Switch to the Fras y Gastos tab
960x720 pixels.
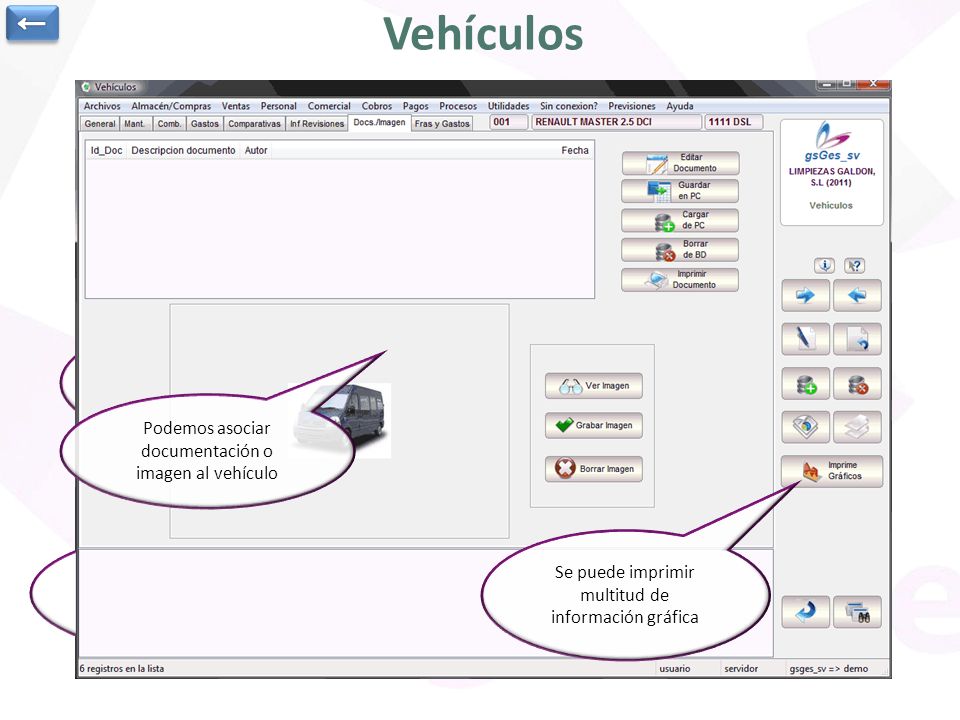pos(442,124)
